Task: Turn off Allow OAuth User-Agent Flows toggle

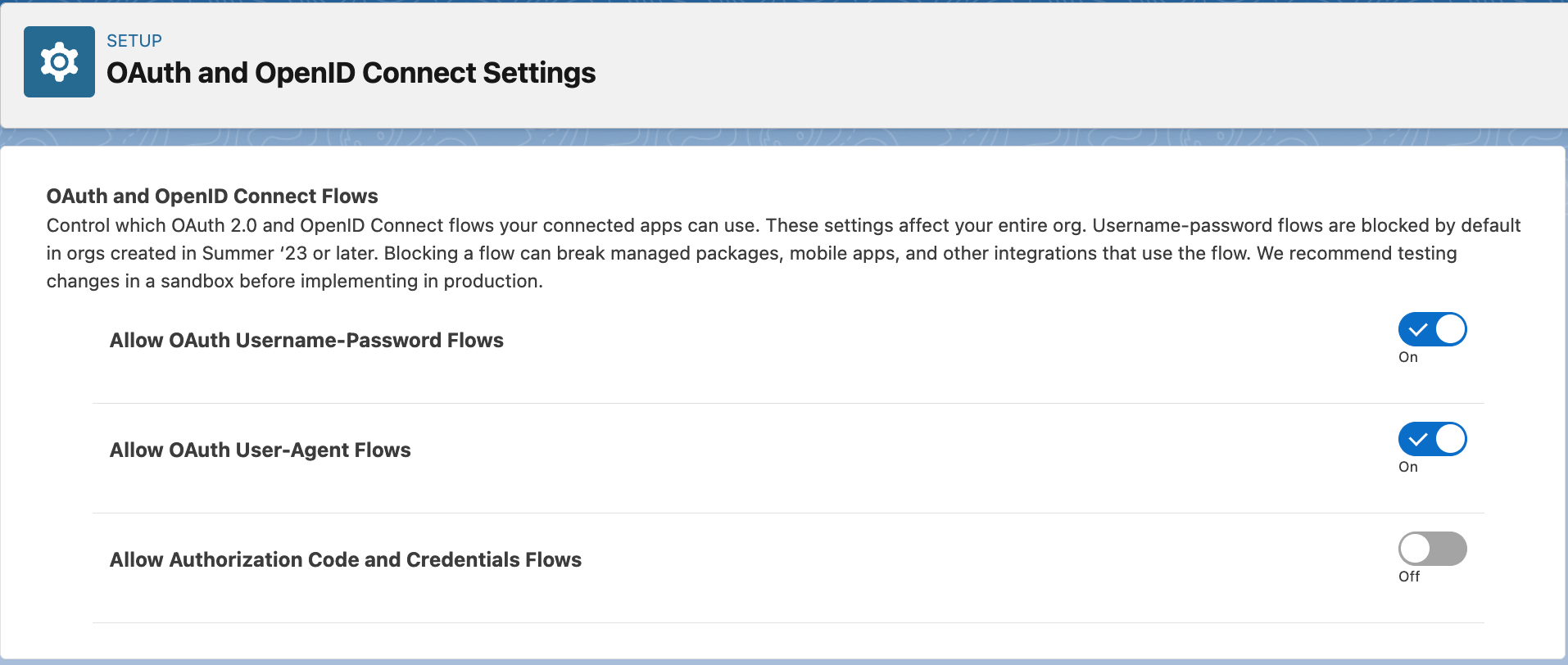Action: pos(1432,439)
